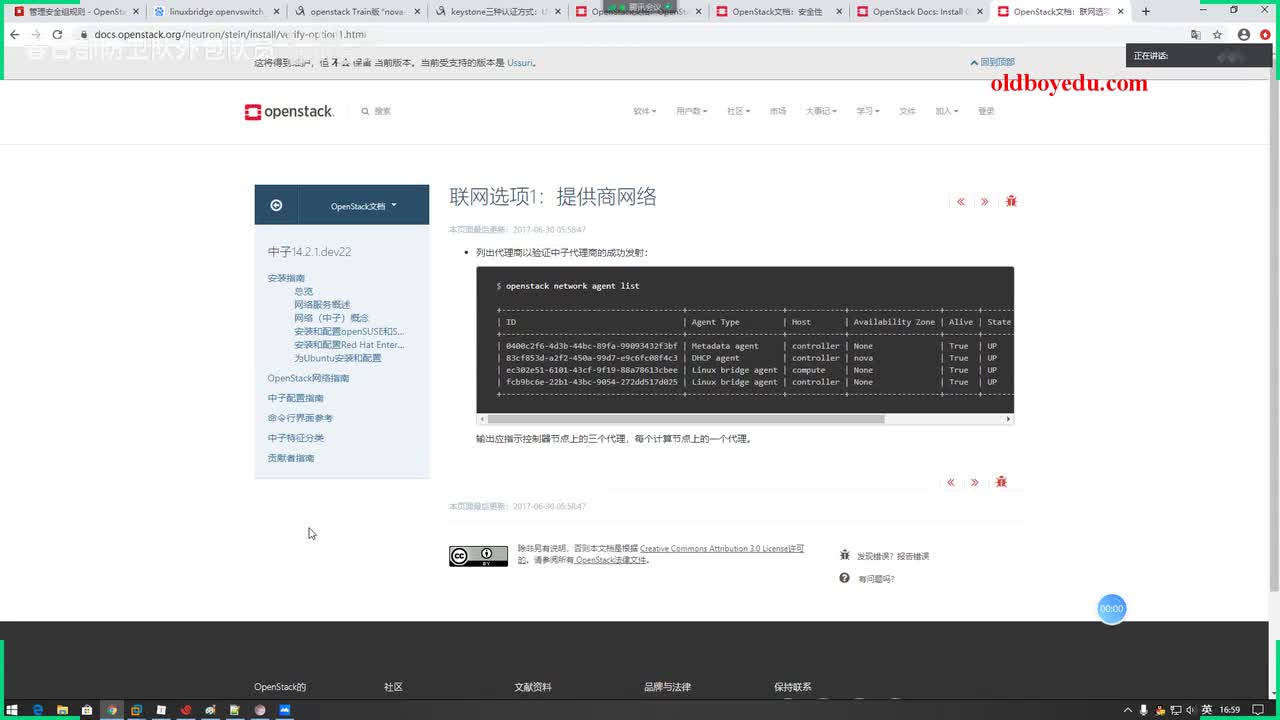Open a new browser tab with plus button
The image size is (1280, 720).
click(1146, 12)
